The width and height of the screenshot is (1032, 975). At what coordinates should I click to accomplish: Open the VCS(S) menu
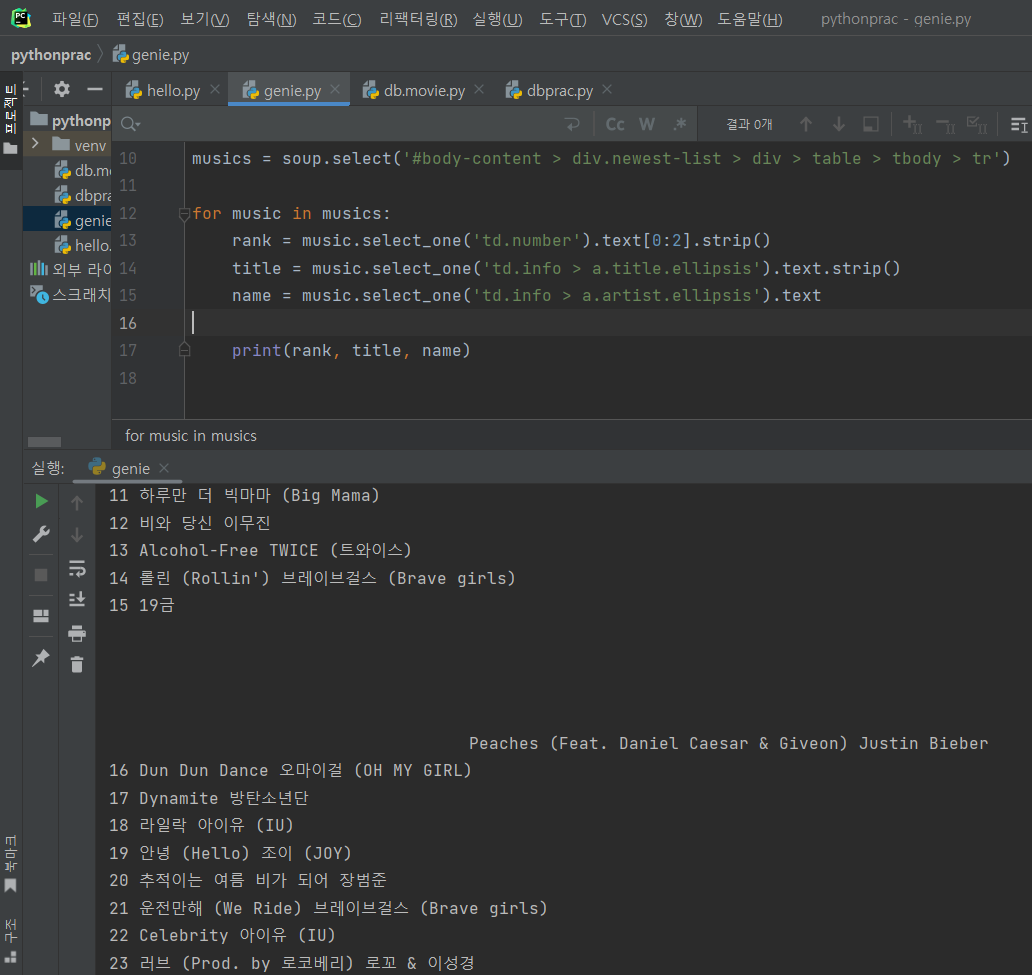pos(625,19)
